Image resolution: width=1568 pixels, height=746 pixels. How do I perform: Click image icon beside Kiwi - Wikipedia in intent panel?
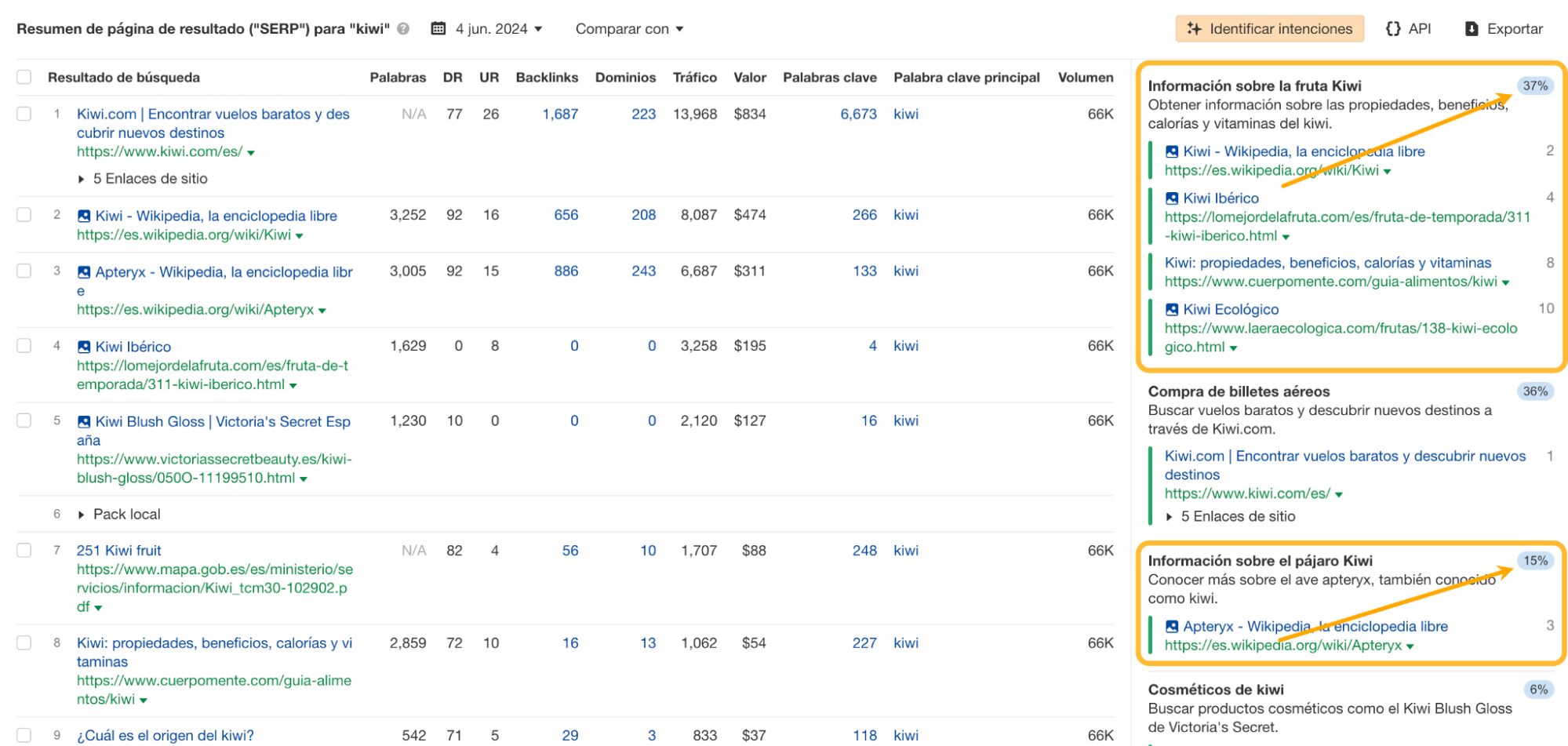pyautogui.click(x=1172, y=151)
